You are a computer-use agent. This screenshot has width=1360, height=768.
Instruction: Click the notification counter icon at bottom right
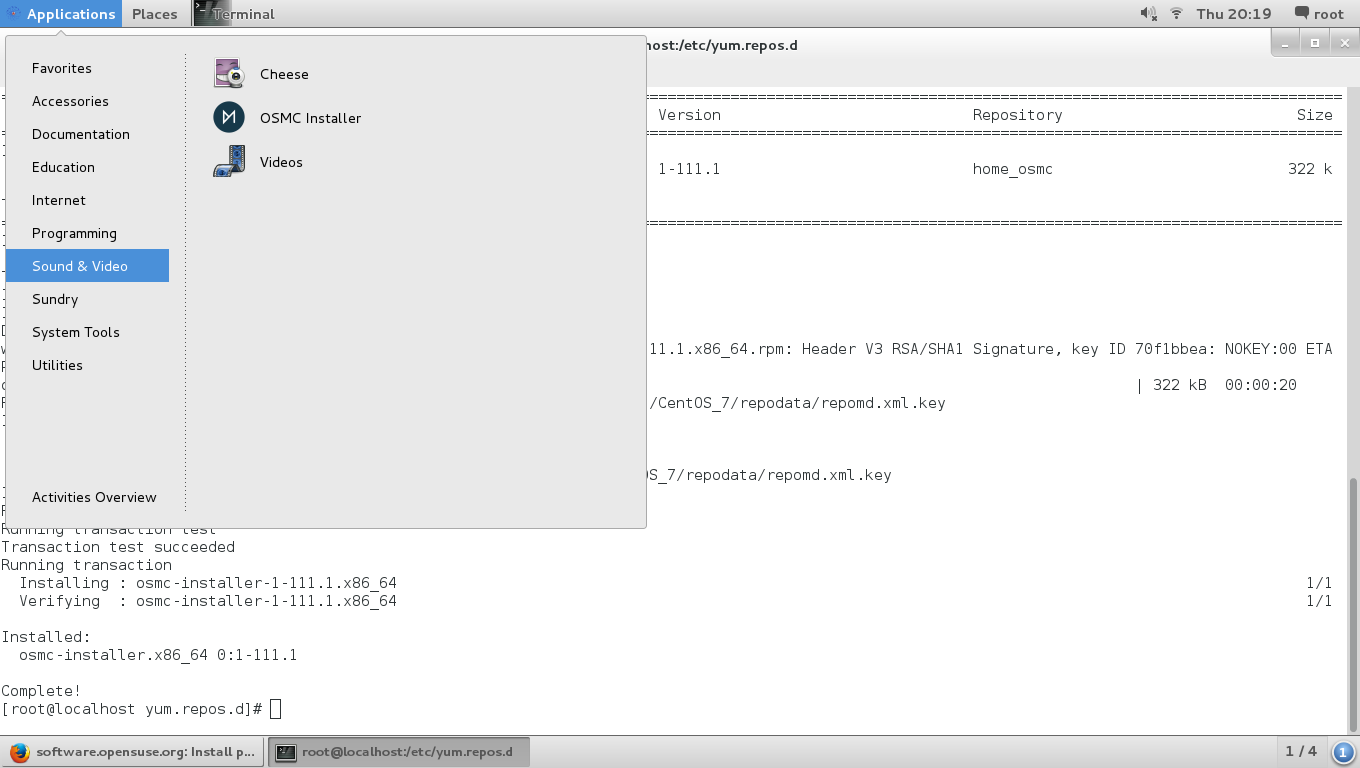click(1343, 751)
